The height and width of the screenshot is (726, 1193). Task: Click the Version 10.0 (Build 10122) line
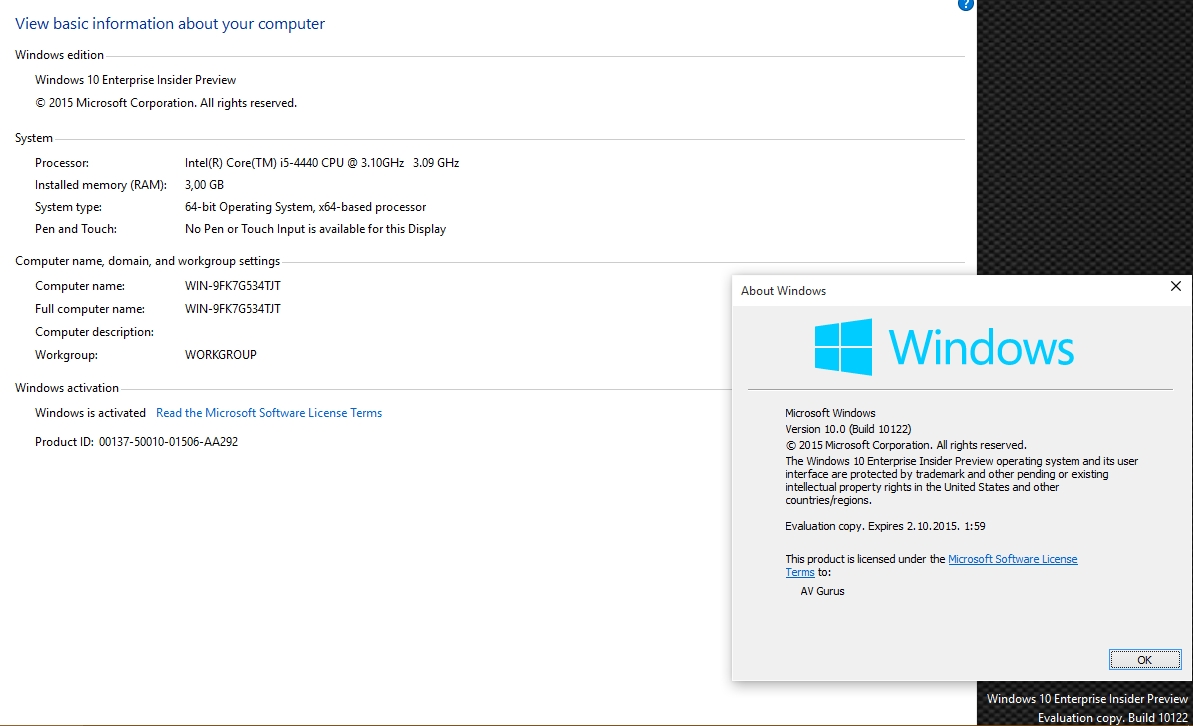click(847, 429)
